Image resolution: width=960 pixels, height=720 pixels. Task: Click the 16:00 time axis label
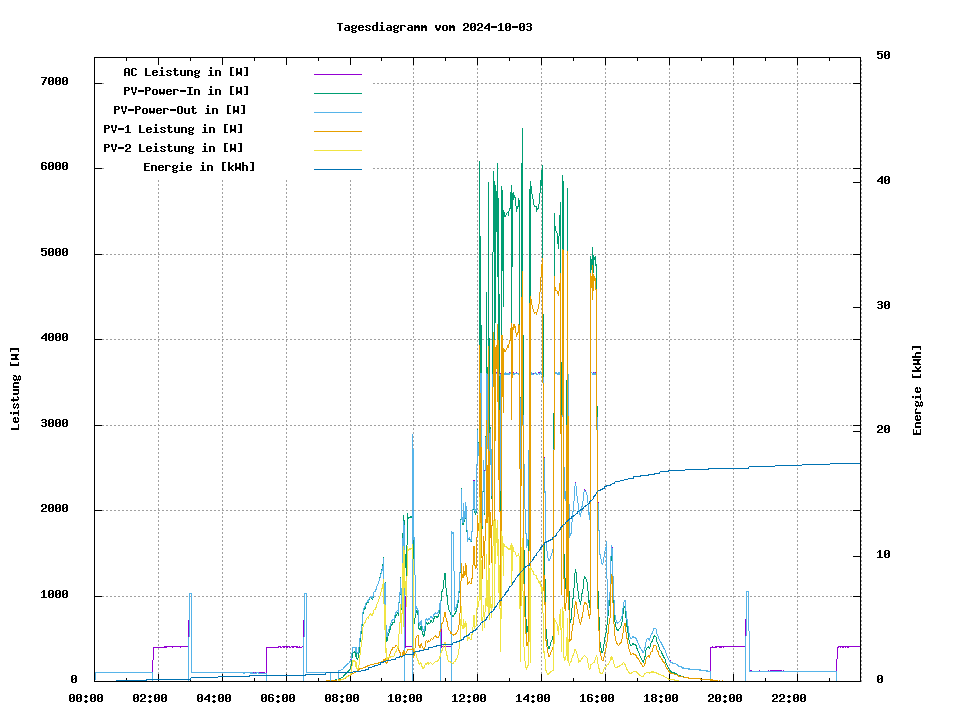coord(597,698)
